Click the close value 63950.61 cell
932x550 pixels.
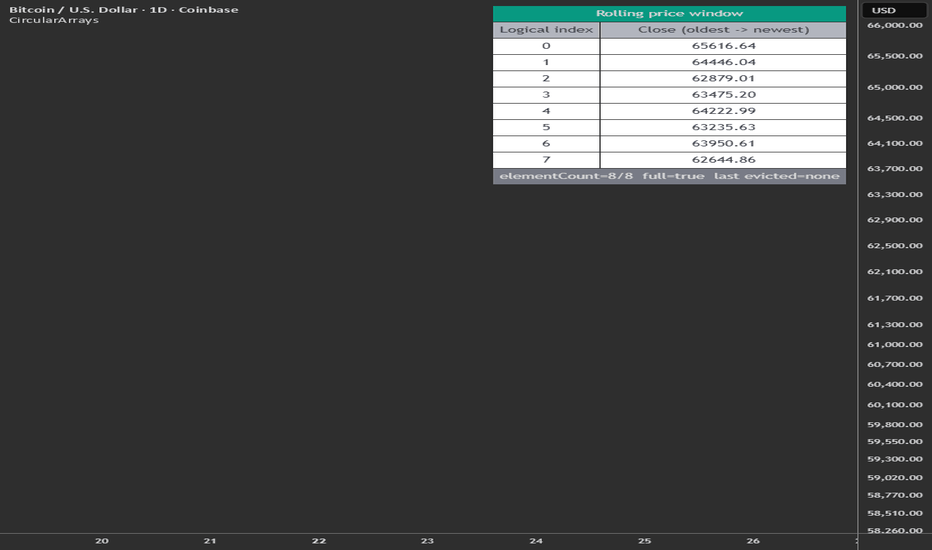[723, 144]
